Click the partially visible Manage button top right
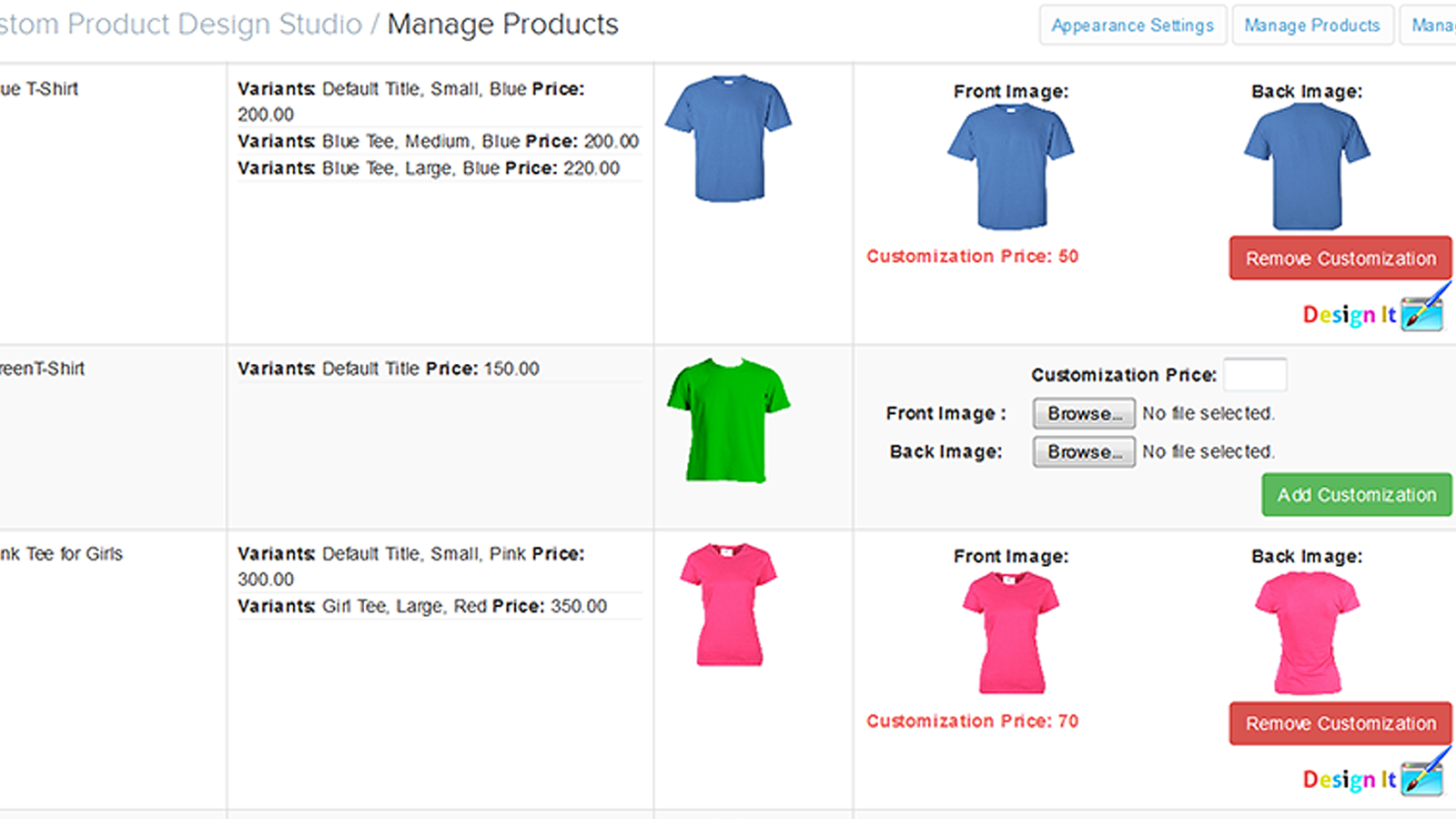Image resolution: width=1456 pixels, height=819 pixels. pos(1438,25)
